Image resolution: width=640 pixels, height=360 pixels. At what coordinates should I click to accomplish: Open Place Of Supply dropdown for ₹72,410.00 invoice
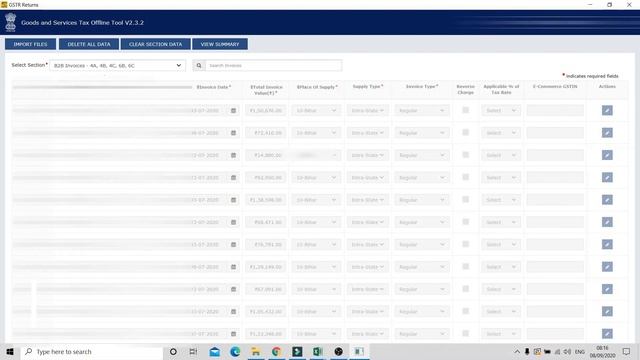click(316, 133)
